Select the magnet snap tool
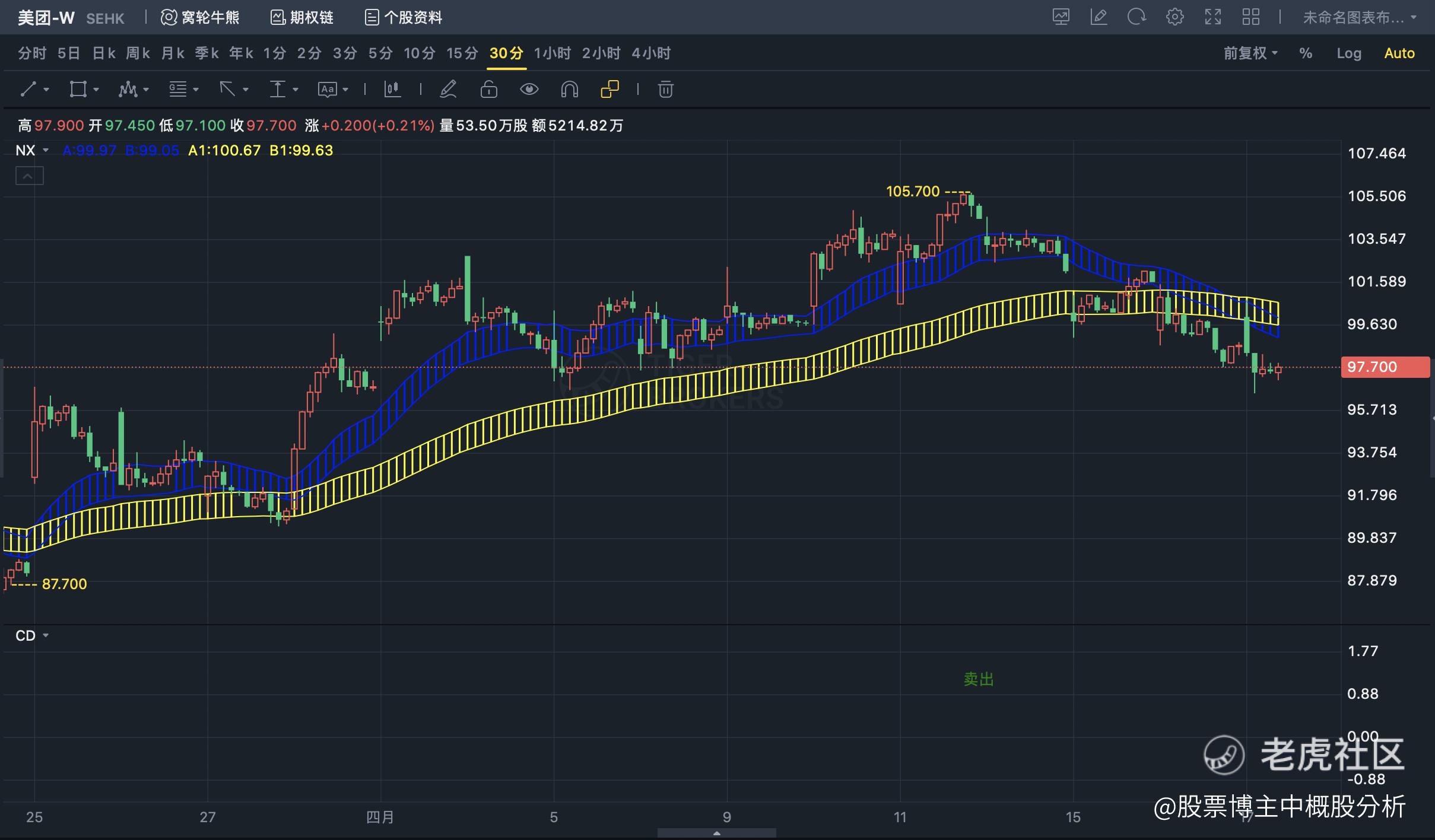 click(x=569, y=90)
